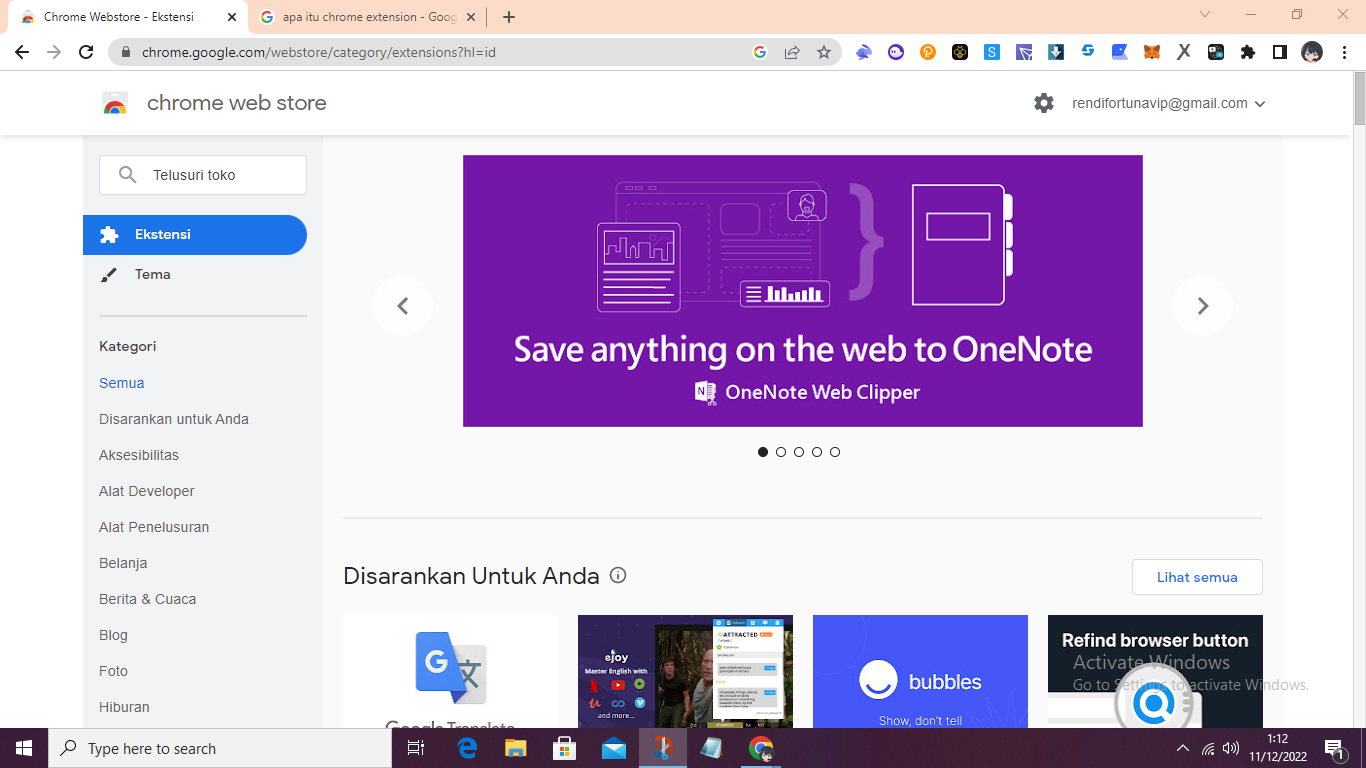Select the first carousel dot
The height and width of the screenshot is (768, 1366).
point(763,452)
